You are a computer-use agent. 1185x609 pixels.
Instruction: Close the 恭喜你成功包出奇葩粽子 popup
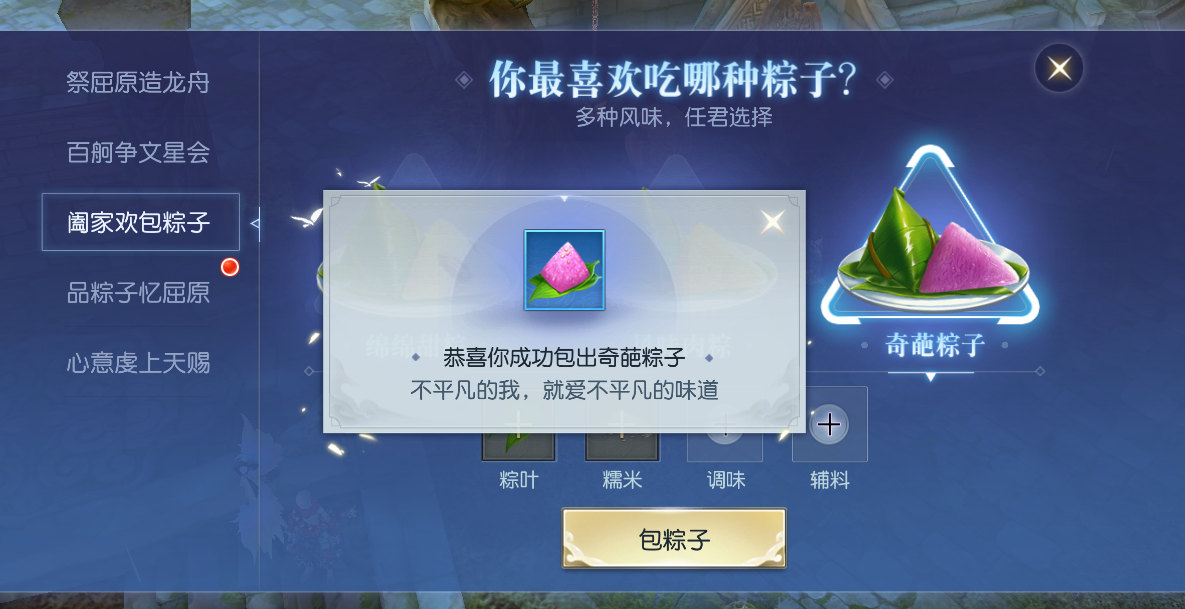pyautogui.click(x=772, y=222)
